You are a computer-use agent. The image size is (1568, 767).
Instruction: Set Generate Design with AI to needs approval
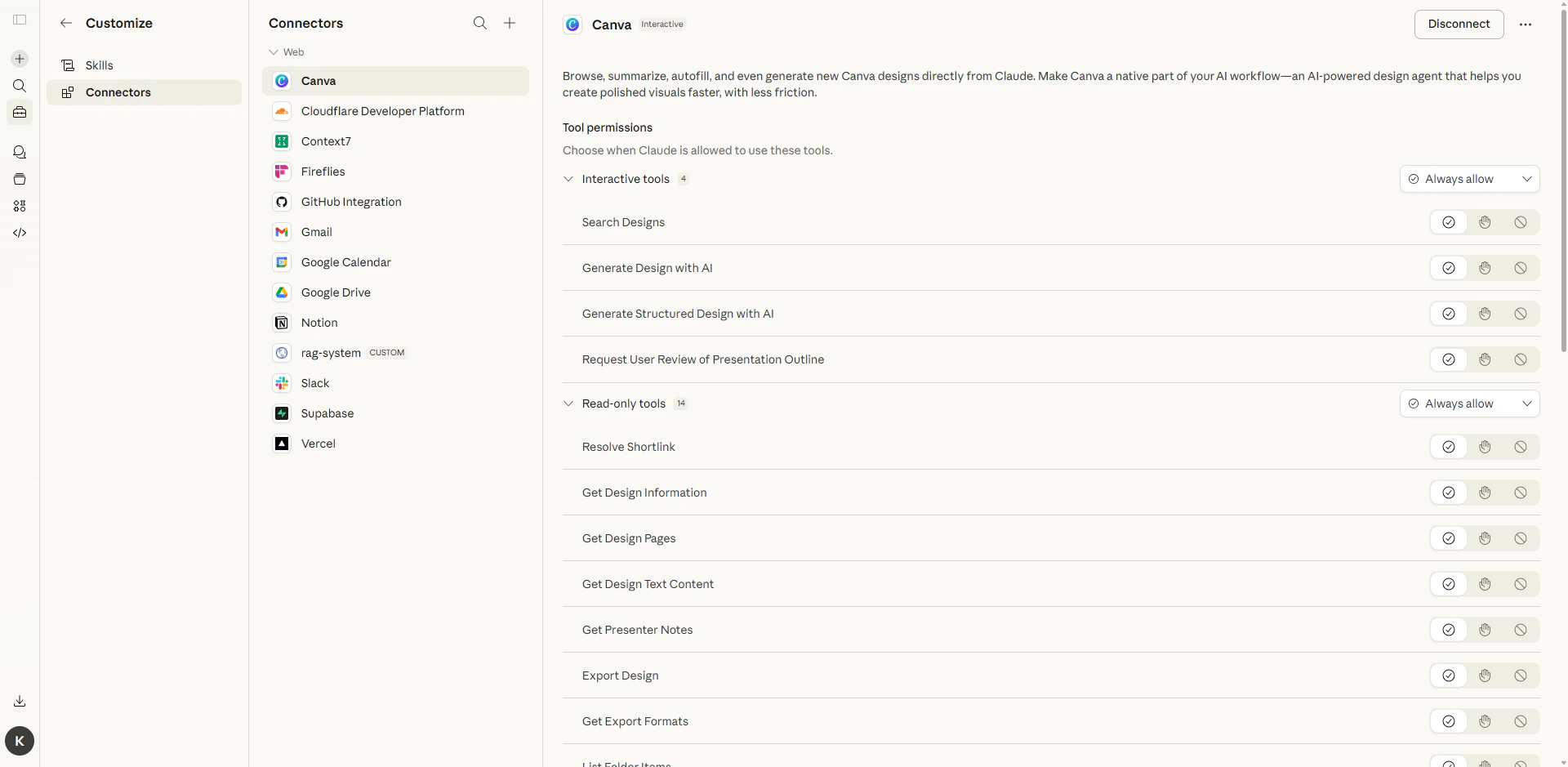tap(1485, 268)
